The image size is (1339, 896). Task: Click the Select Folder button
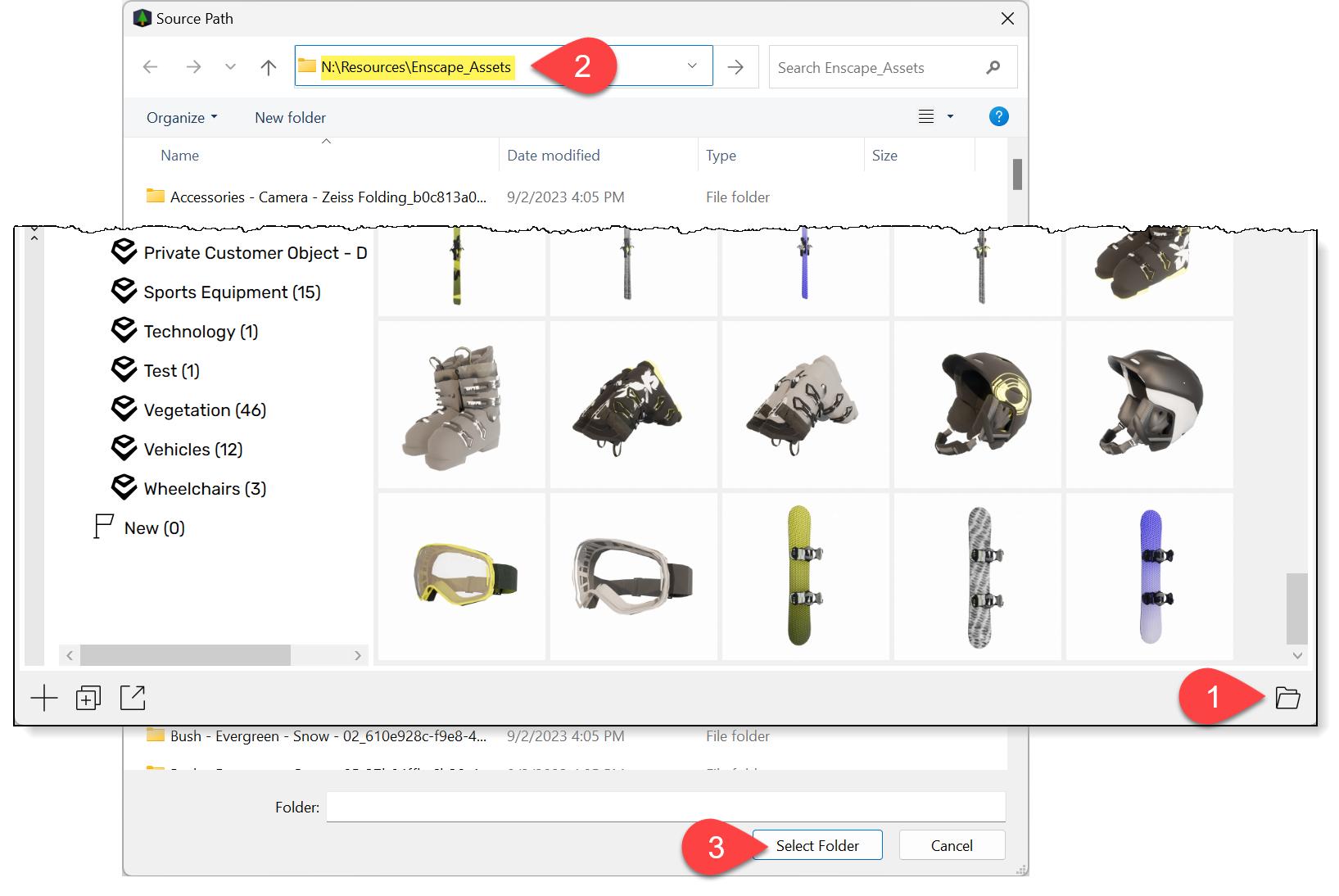(x=817, y=844)
